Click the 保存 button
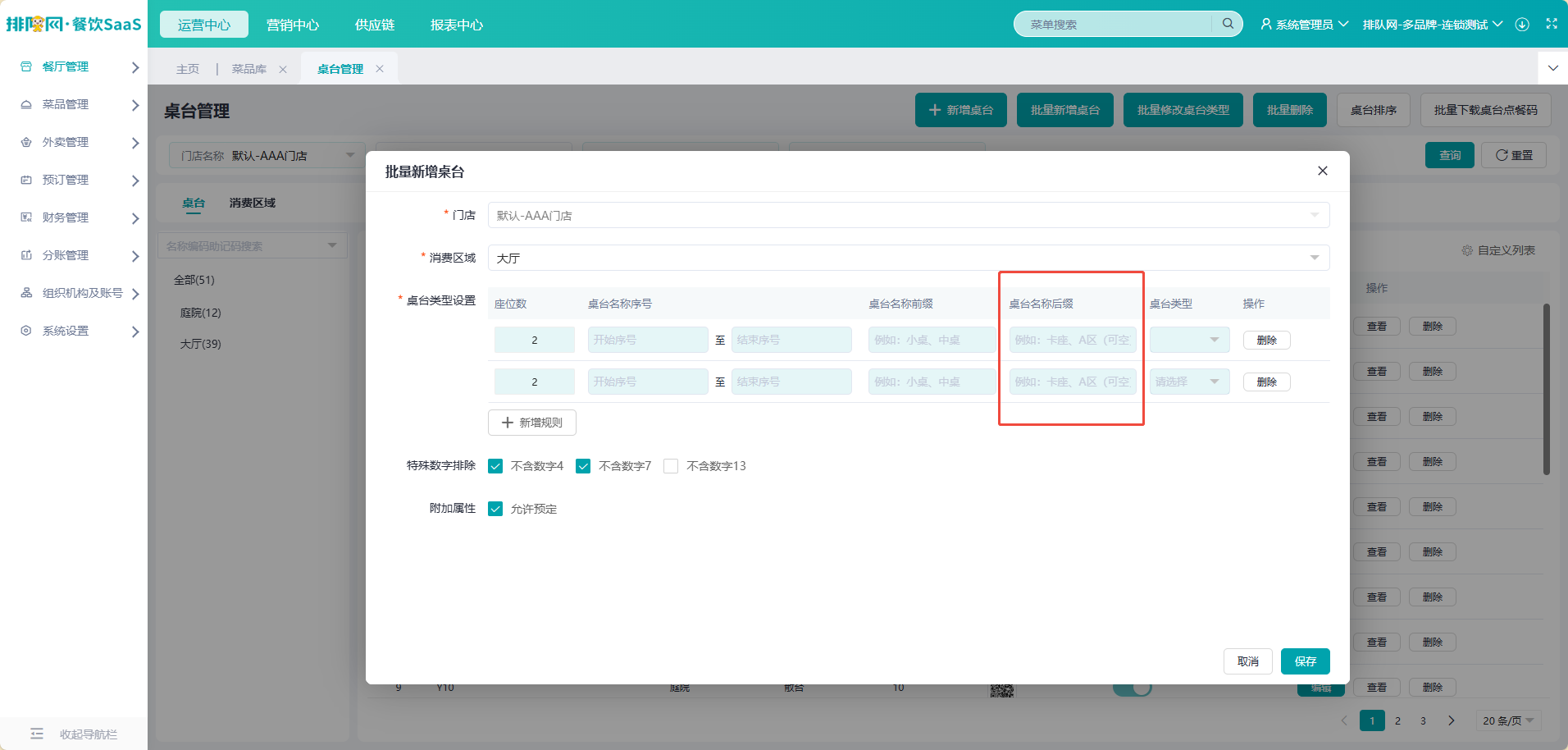Screen dimensions: 1568x750 1306,661
